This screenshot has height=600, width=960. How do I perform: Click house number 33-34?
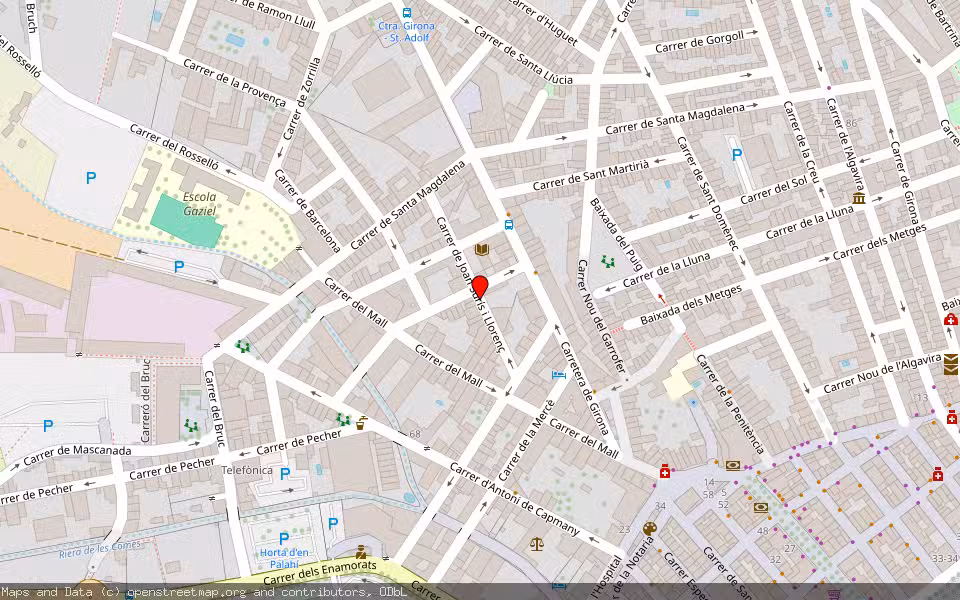tap(945, 558)
